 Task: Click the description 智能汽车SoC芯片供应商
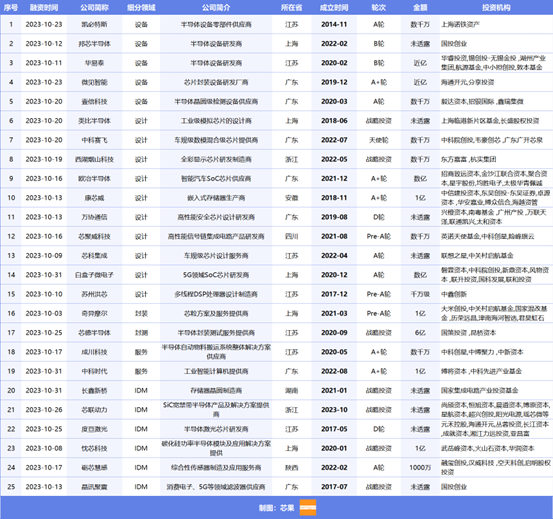[216, 178]
